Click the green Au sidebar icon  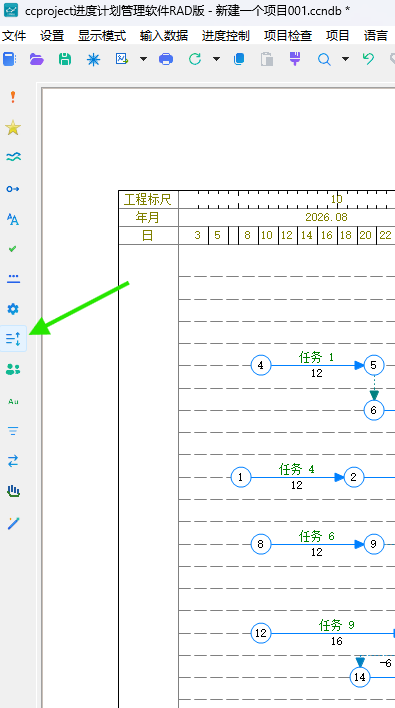click(13, 401)
